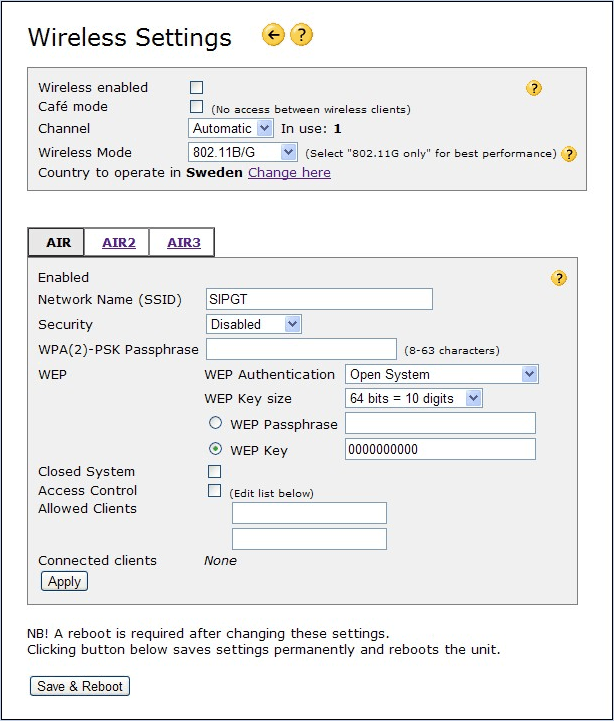
Task: Click the Apply button
Action: [64, 581]
